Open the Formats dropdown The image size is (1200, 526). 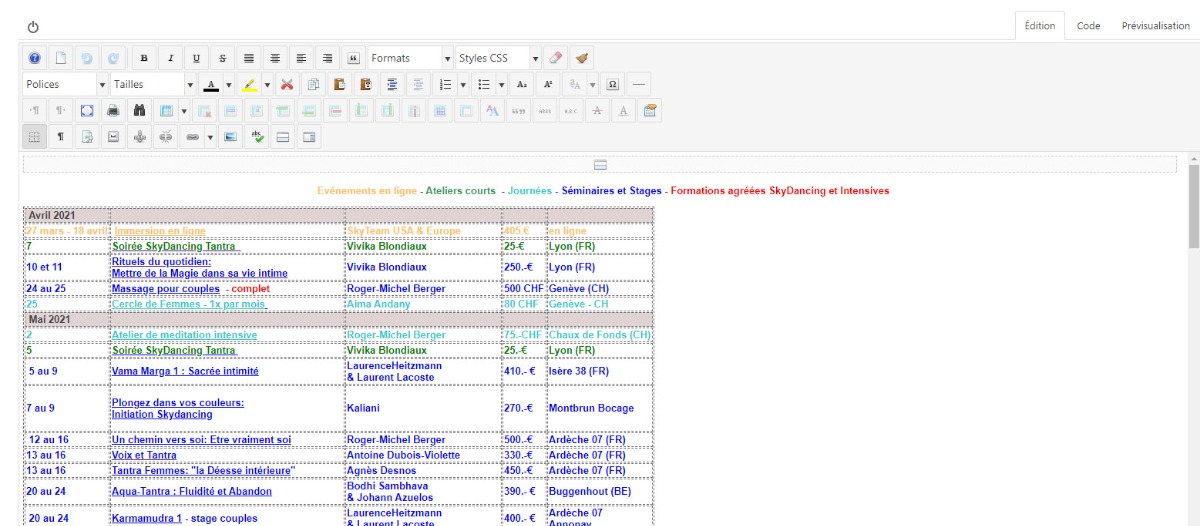point(410,58)
